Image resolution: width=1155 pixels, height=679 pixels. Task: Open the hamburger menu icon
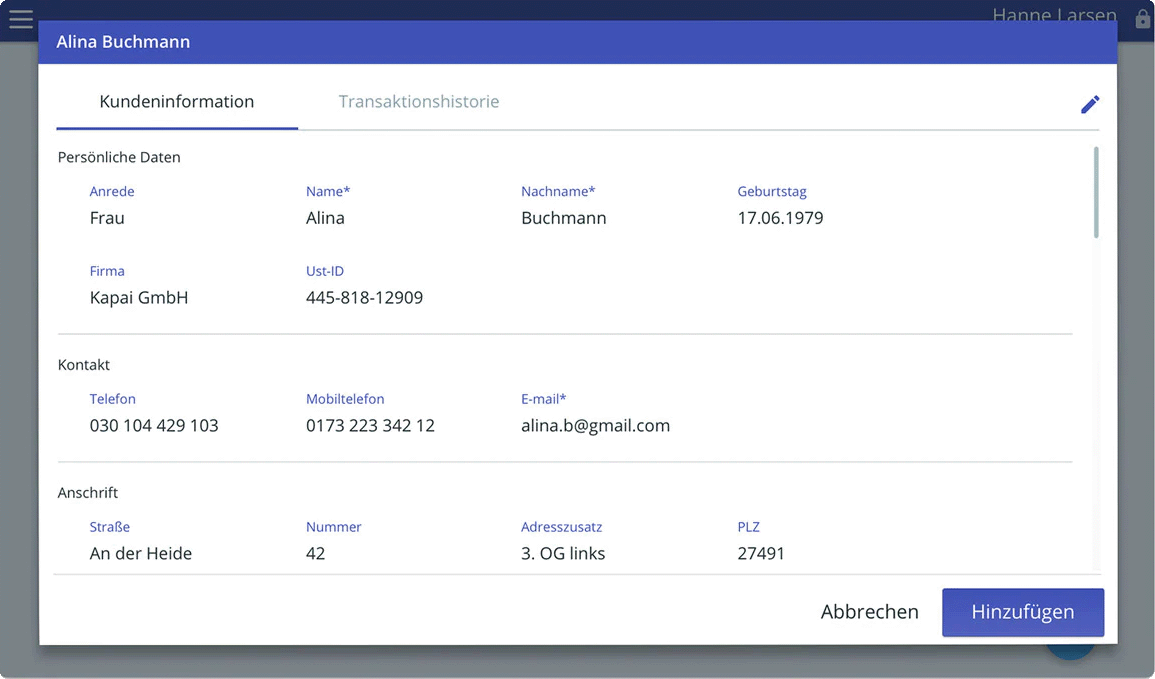pyautogui.click(x=21, y=19)
